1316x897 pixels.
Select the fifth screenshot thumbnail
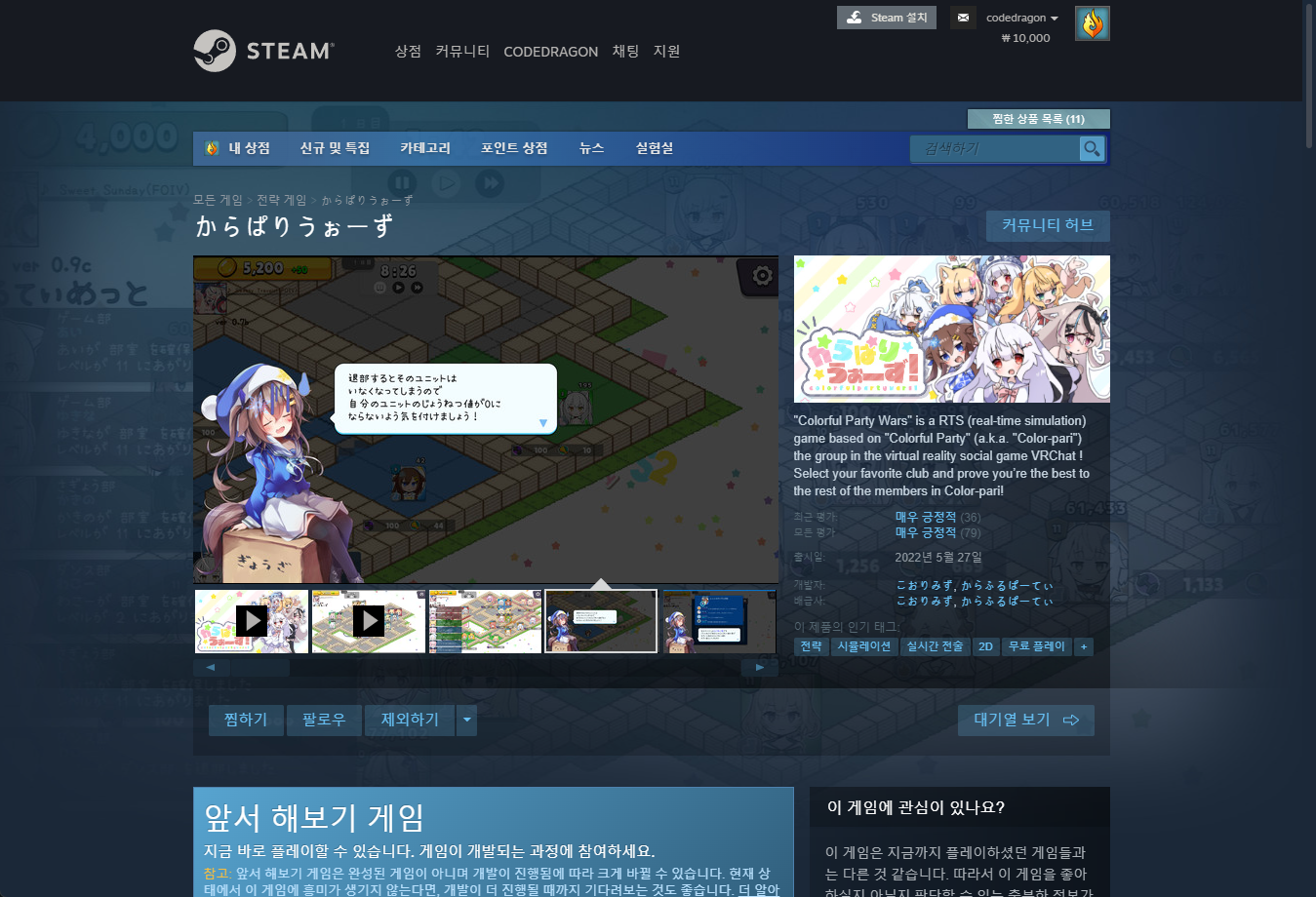[719, 621]
